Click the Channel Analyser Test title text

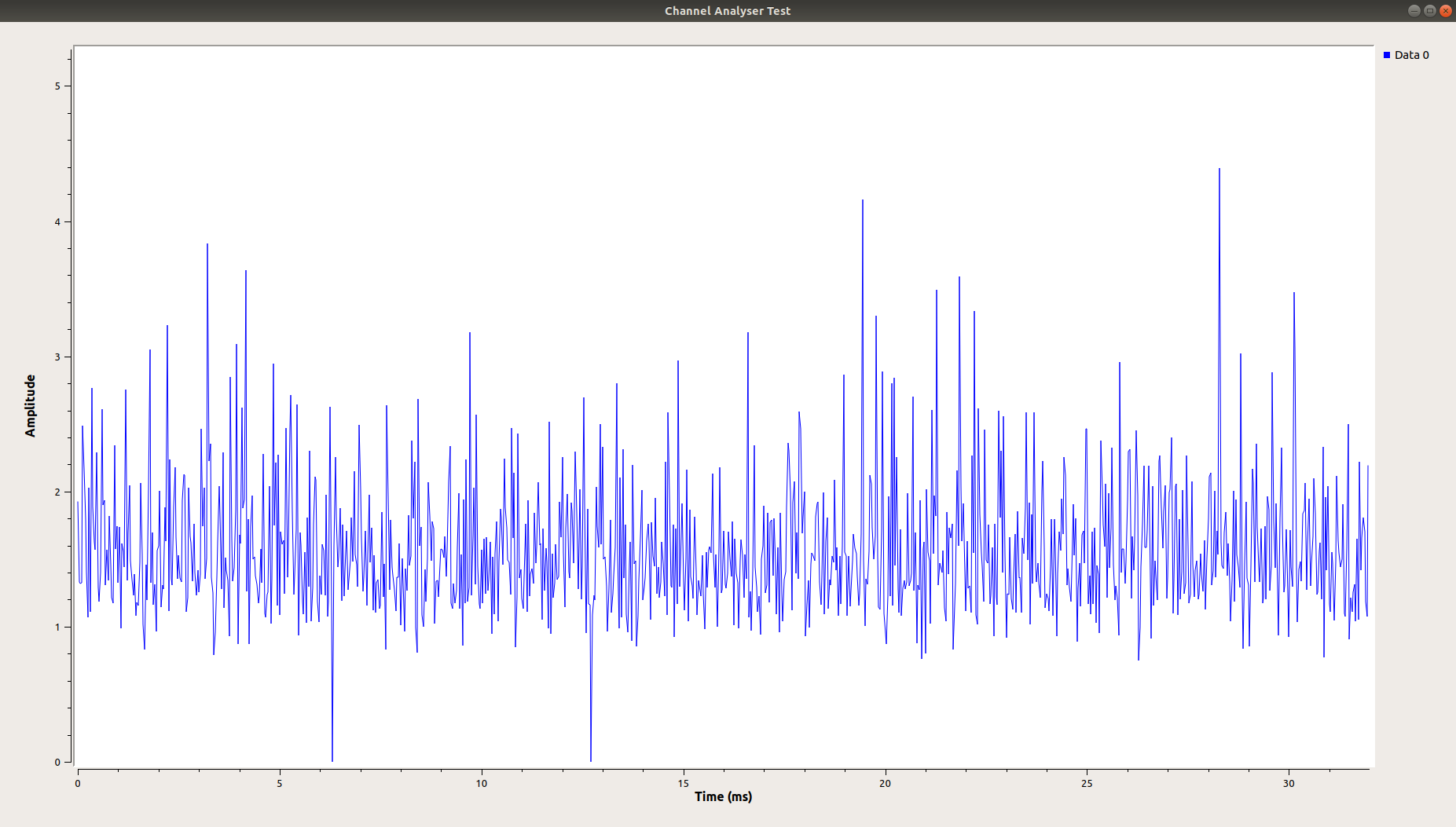(728, 11)
